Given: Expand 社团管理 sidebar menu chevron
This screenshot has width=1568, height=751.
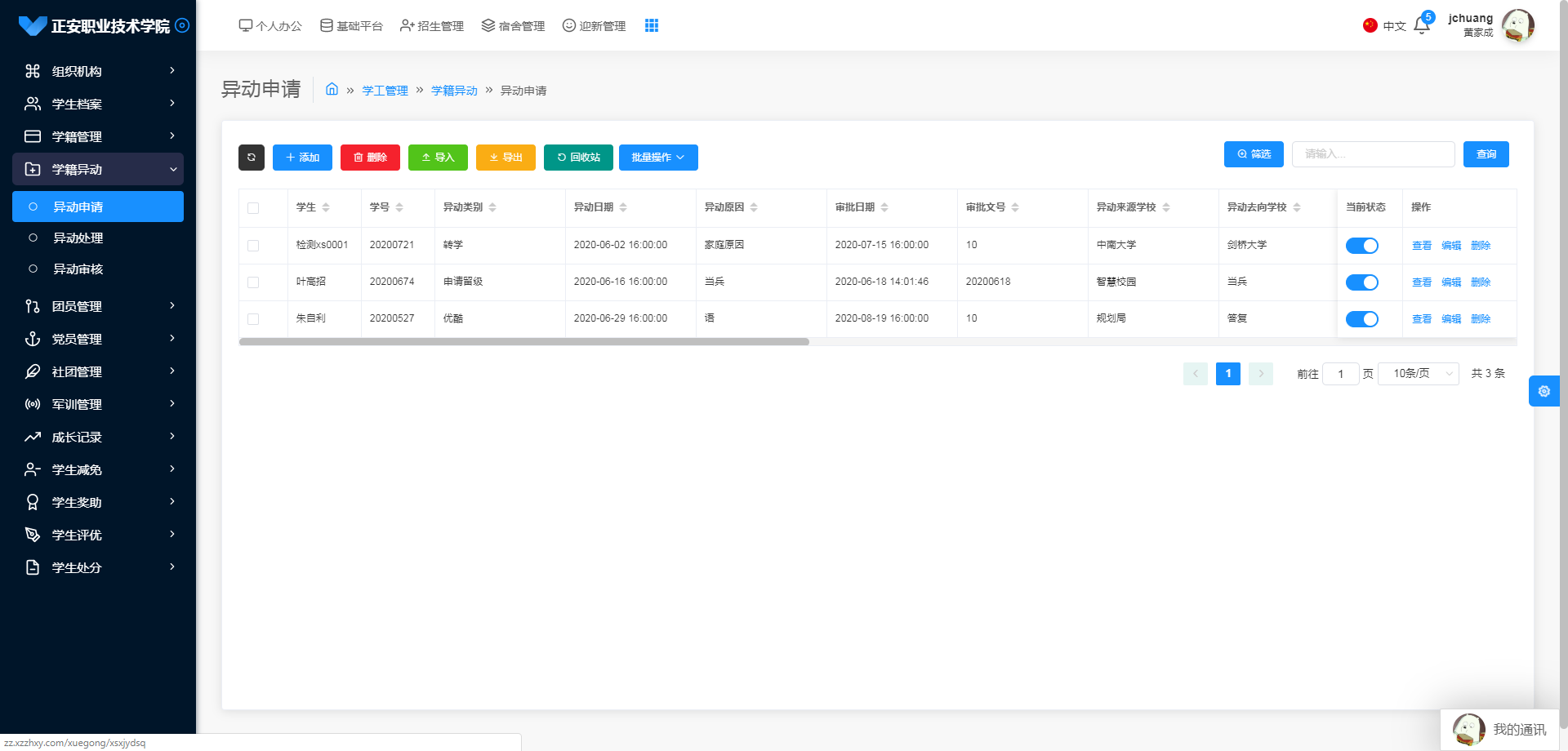Looking at the screenshot, I should (x=172, y=371).
